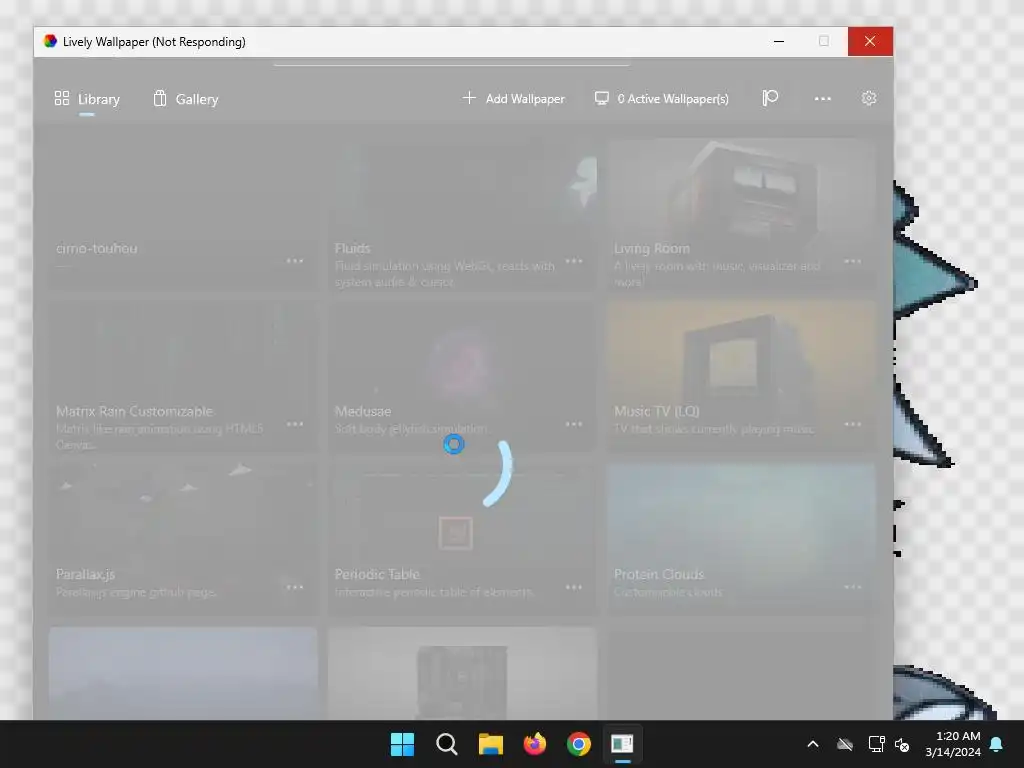Show hidden system tray icons

point(813,744)
